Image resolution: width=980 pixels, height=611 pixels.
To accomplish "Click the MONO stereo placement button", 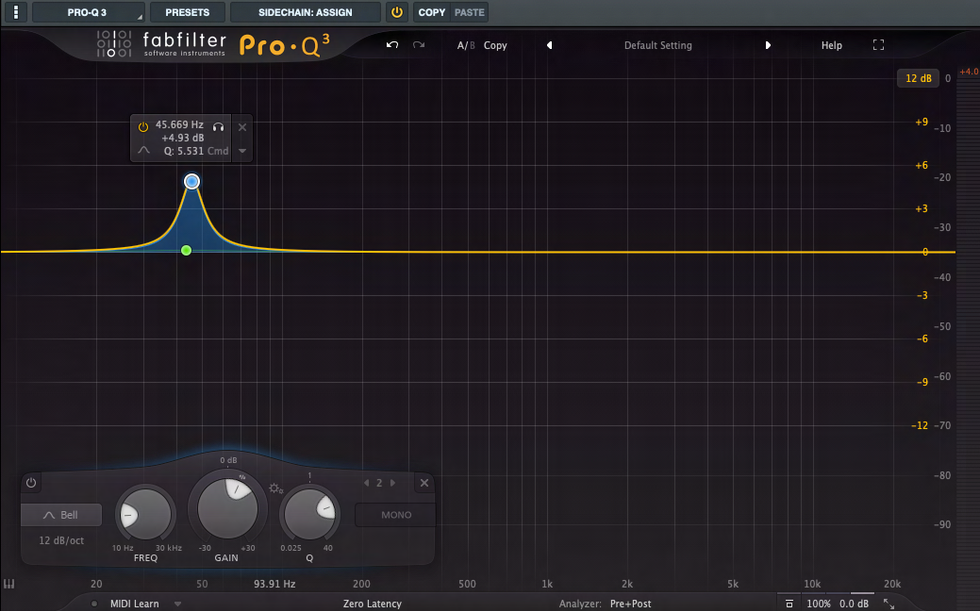I will point(396,515).
